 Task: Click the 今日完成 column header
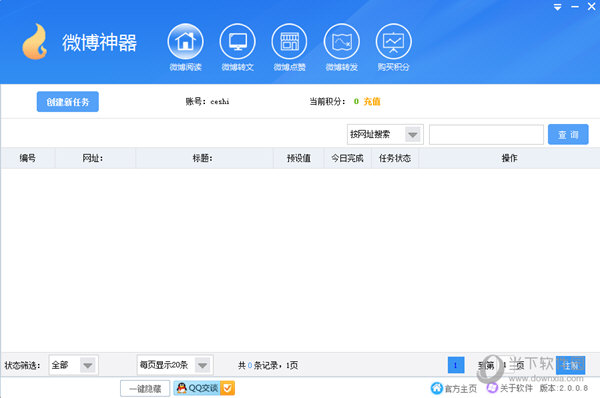[347, 158]
